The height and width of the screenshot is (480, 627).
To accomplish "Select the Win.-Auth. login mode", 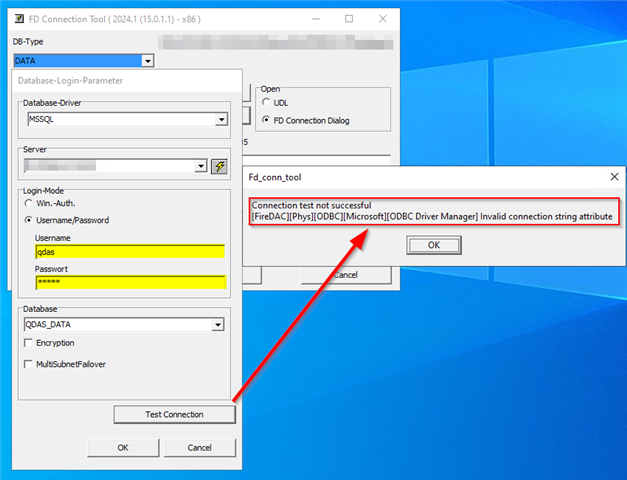I will 28,203.
